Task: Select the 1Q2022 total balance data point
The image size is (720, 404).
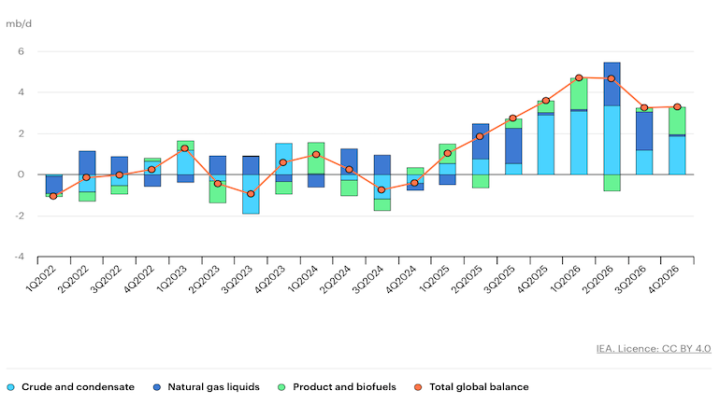Action: coord(53,196)
